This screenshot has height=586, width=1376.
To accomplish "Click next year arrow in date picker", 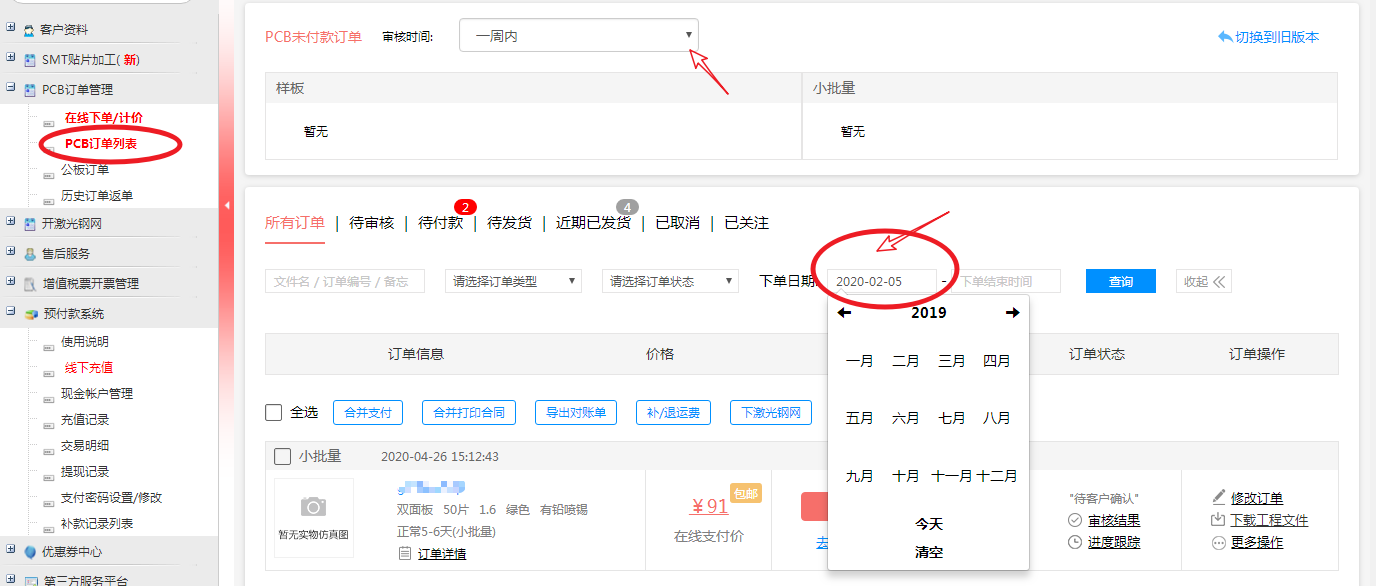I will click(1012, 313).
